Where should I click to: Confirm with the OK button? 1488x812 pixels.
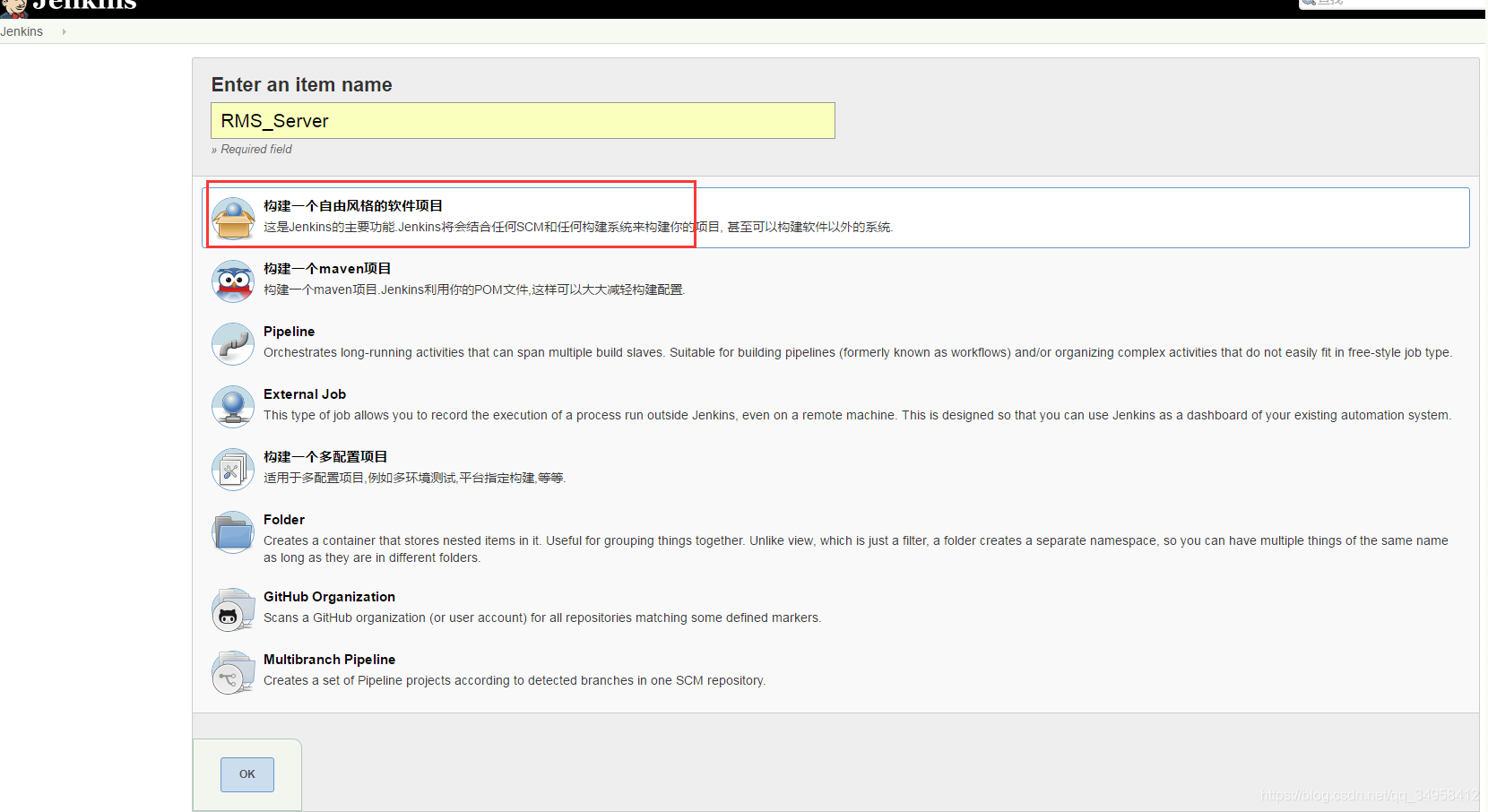tap(247, 774)
